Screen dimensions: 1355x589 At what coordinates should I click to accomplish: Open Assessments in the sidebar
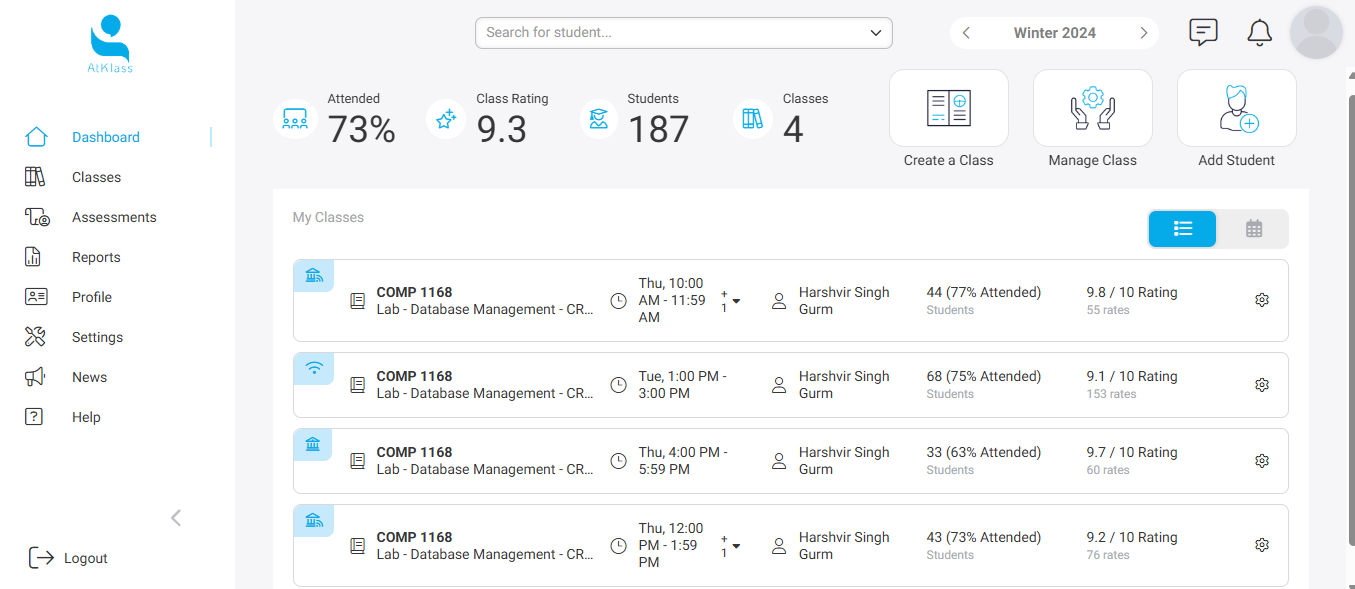click(x=114, y=217)
